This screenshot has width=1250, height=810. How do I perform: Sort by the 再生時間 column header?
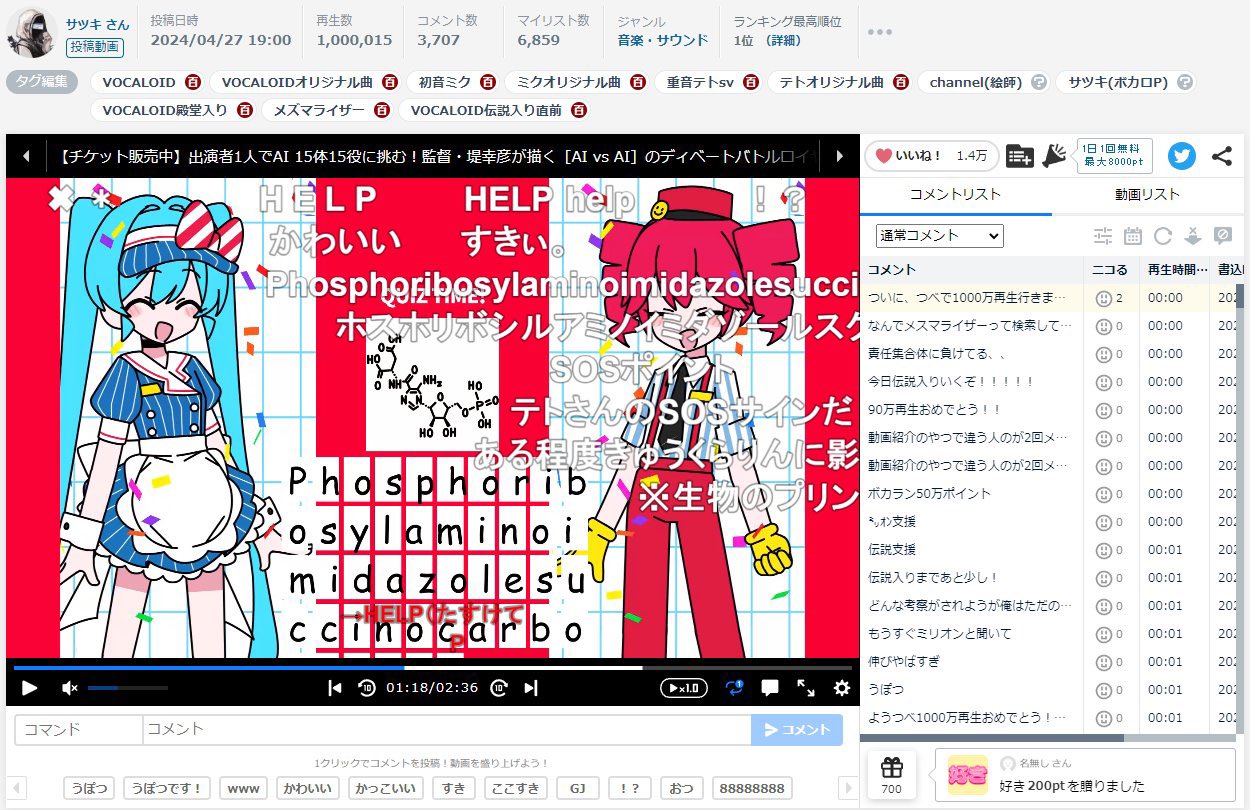(x=1174, y=269)
